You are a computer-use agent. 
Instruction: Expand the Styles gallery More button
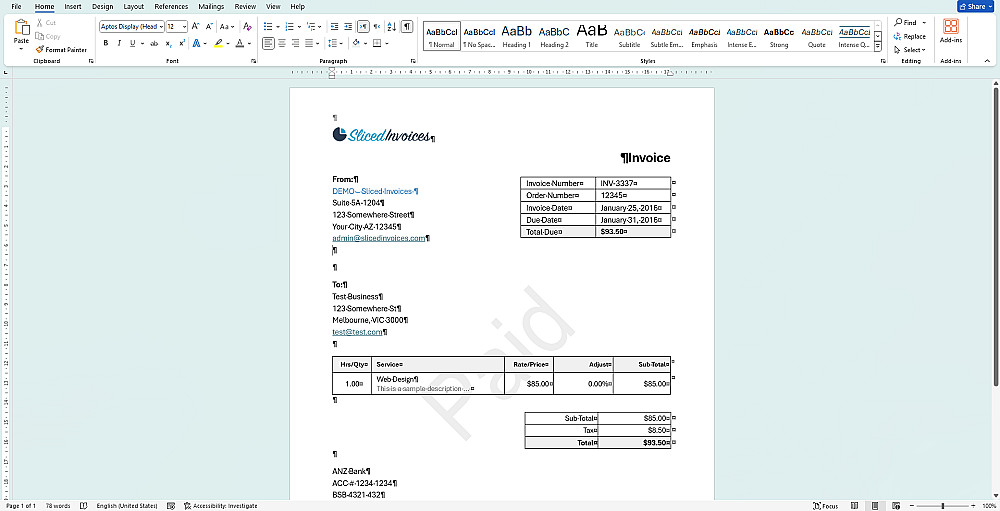[878, 47]
